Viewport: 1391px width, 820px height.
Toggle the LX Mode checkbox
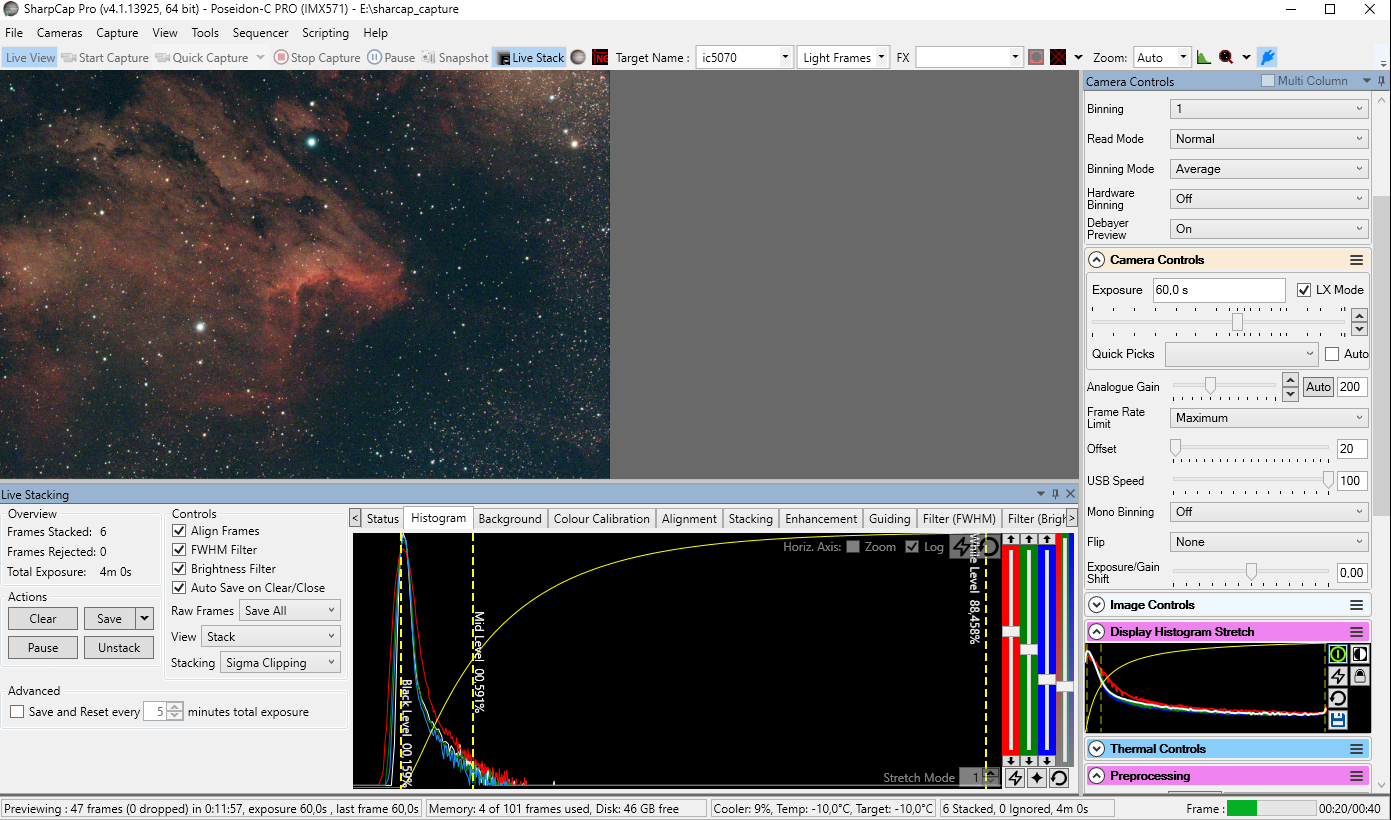tap(1304, 290)
